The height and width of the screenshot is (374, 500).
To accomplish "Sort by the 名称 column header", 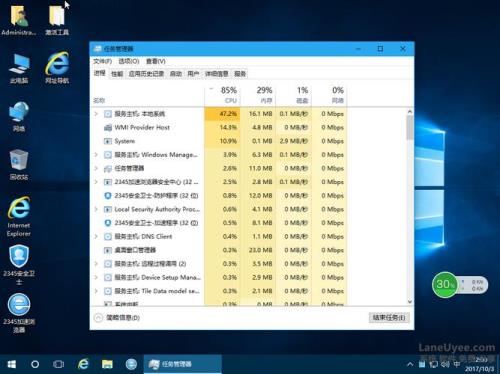I will 147,95.
